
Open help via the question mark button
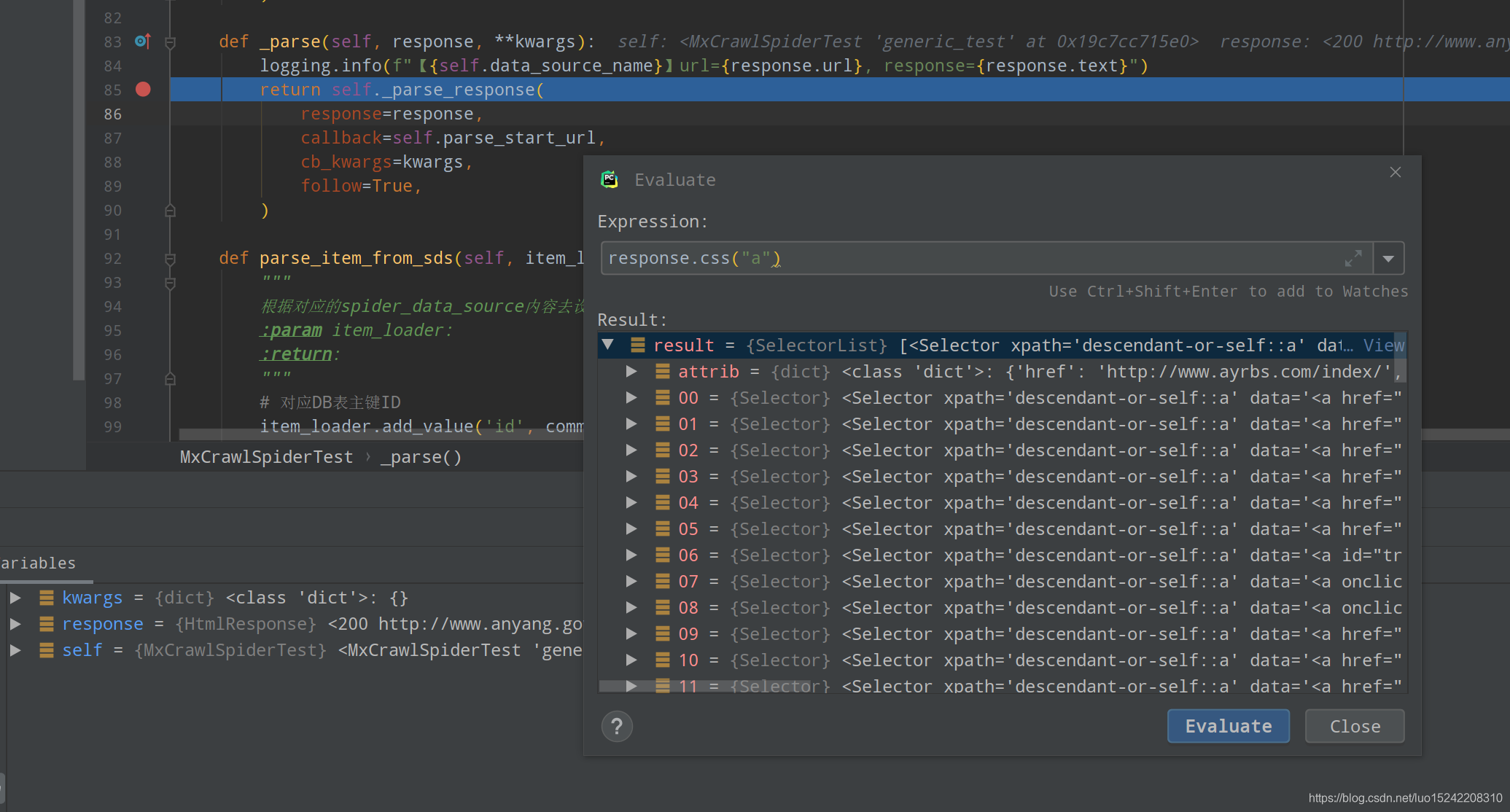[617, 726]
